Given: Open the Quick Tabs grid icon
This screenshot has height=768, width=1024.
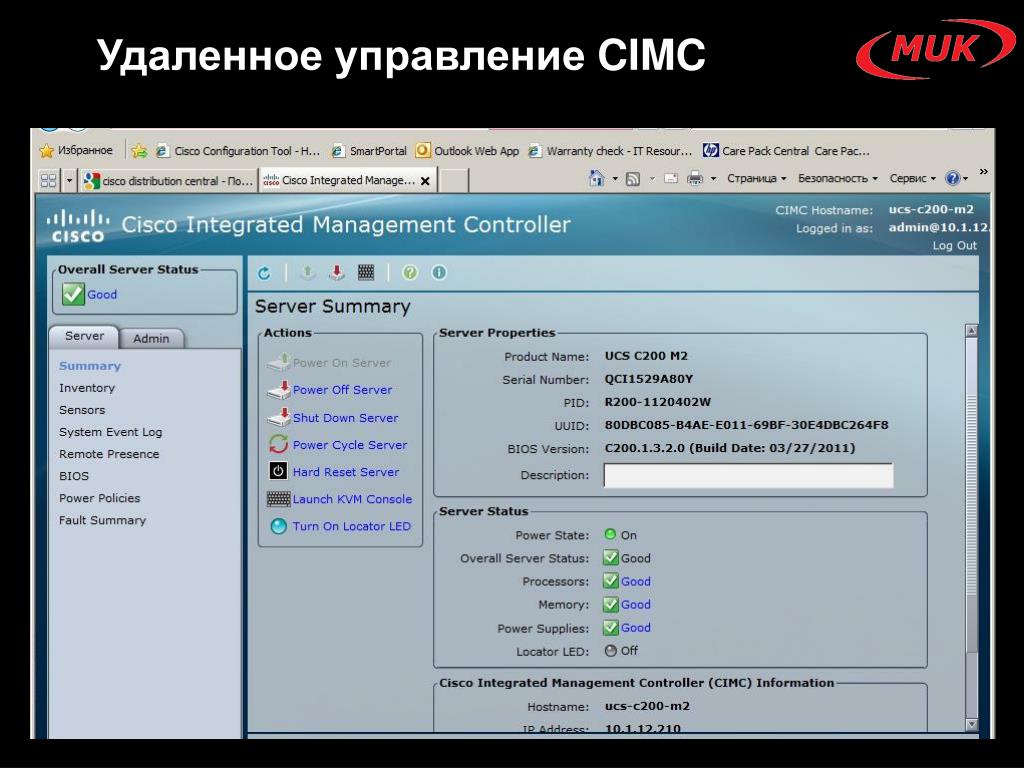Looking at the screenshot, I should 48,180.
